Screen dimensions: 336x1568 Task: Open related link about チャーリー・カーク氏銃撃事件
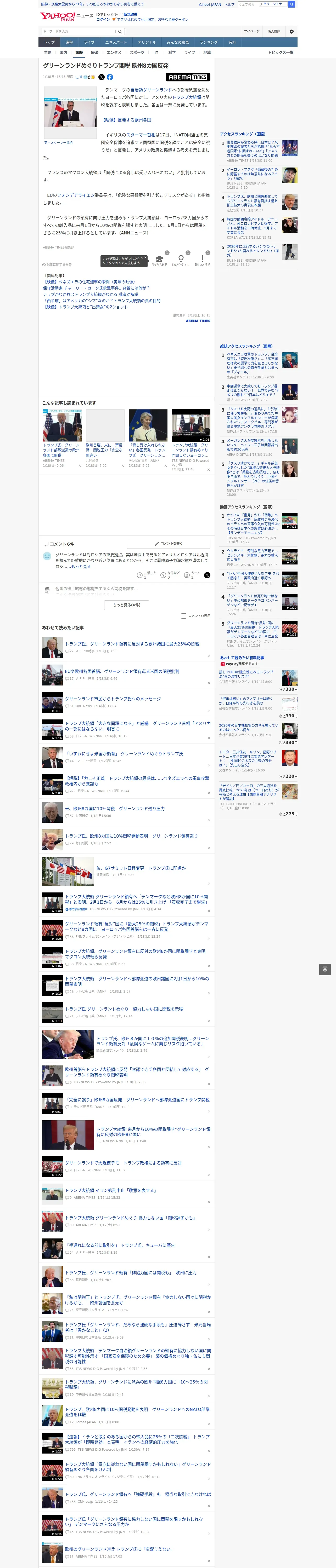(96, 288)
